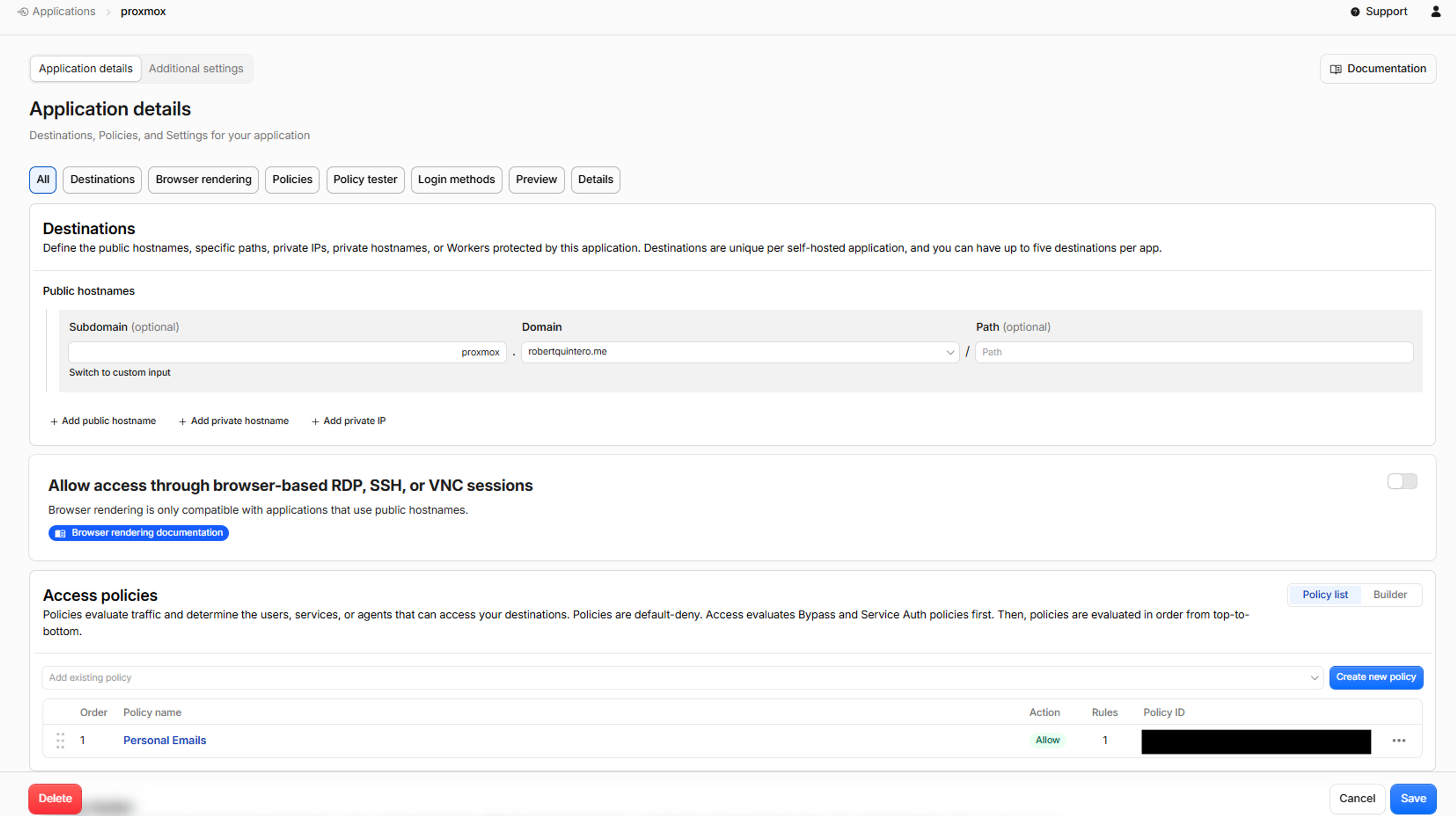Click the Support link text

(x=1386, y=11)
